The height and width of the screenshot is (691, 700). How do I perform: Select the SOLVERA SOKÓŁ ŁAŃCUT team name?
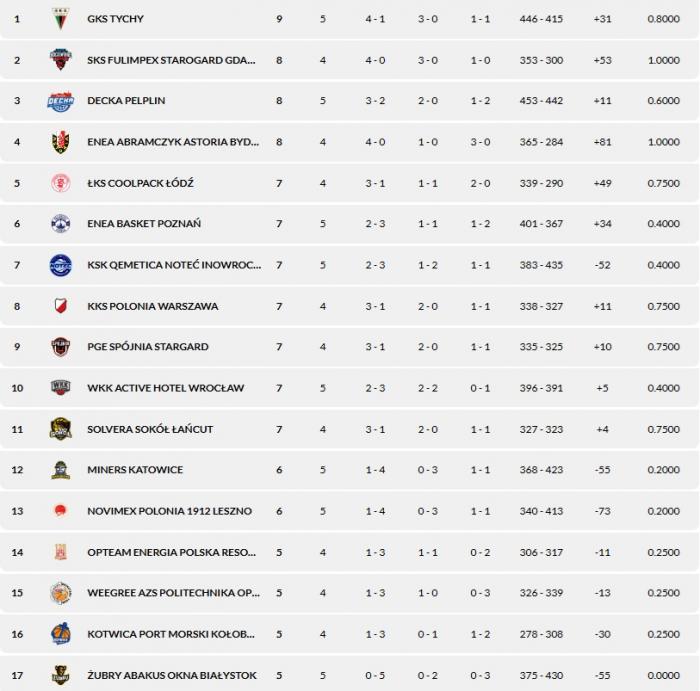[x=150, y=429]
